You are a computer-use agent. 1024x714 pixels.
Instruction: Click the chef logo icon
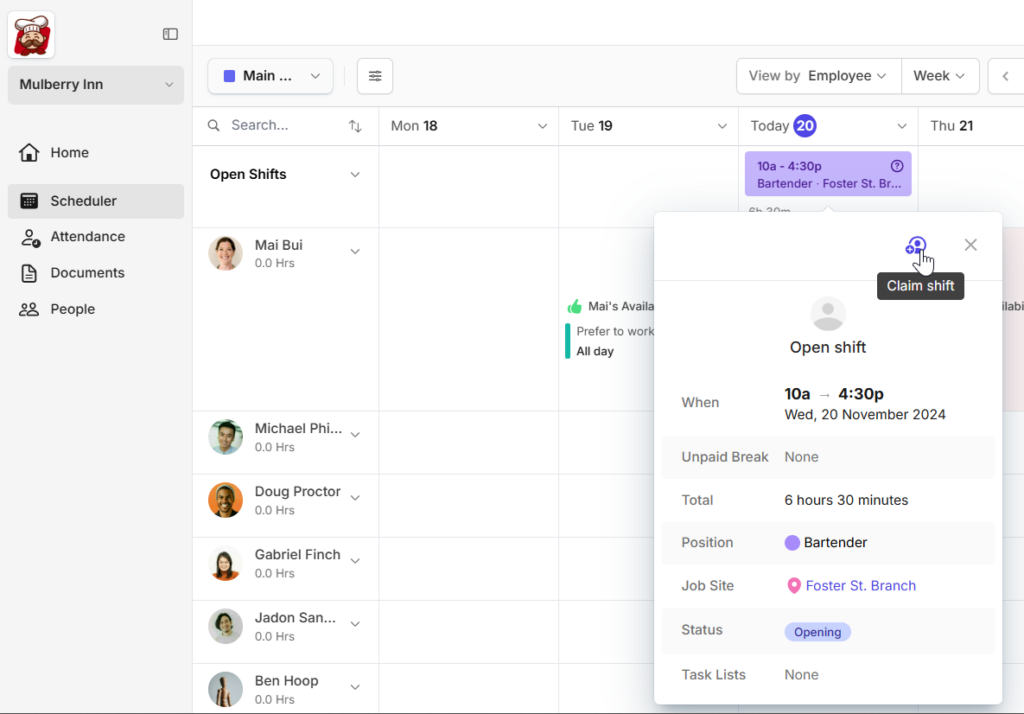pos(31,35)
